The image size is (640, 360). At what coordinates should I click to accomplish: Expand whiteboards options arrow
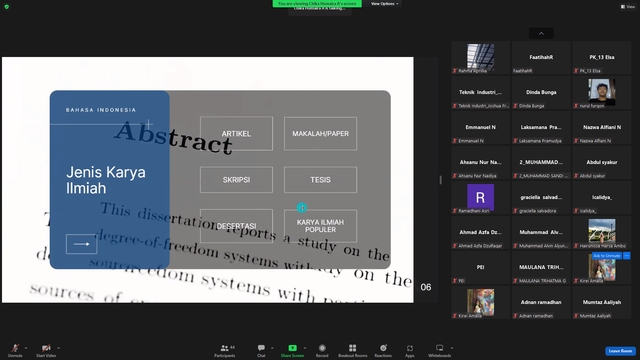[452, 348]
